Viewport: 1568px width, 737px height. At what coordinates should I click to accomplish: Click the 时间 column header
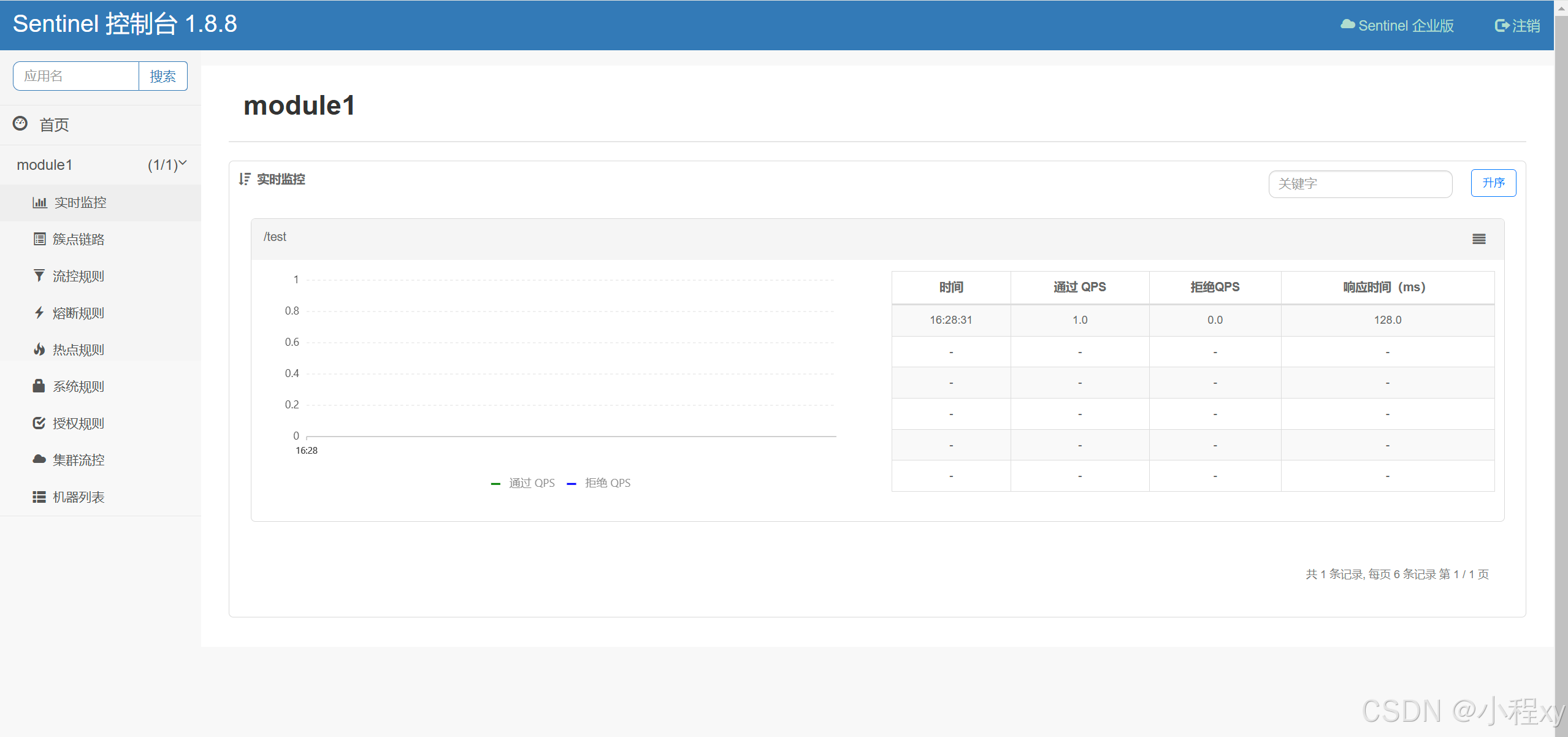[x=951, y=287]
